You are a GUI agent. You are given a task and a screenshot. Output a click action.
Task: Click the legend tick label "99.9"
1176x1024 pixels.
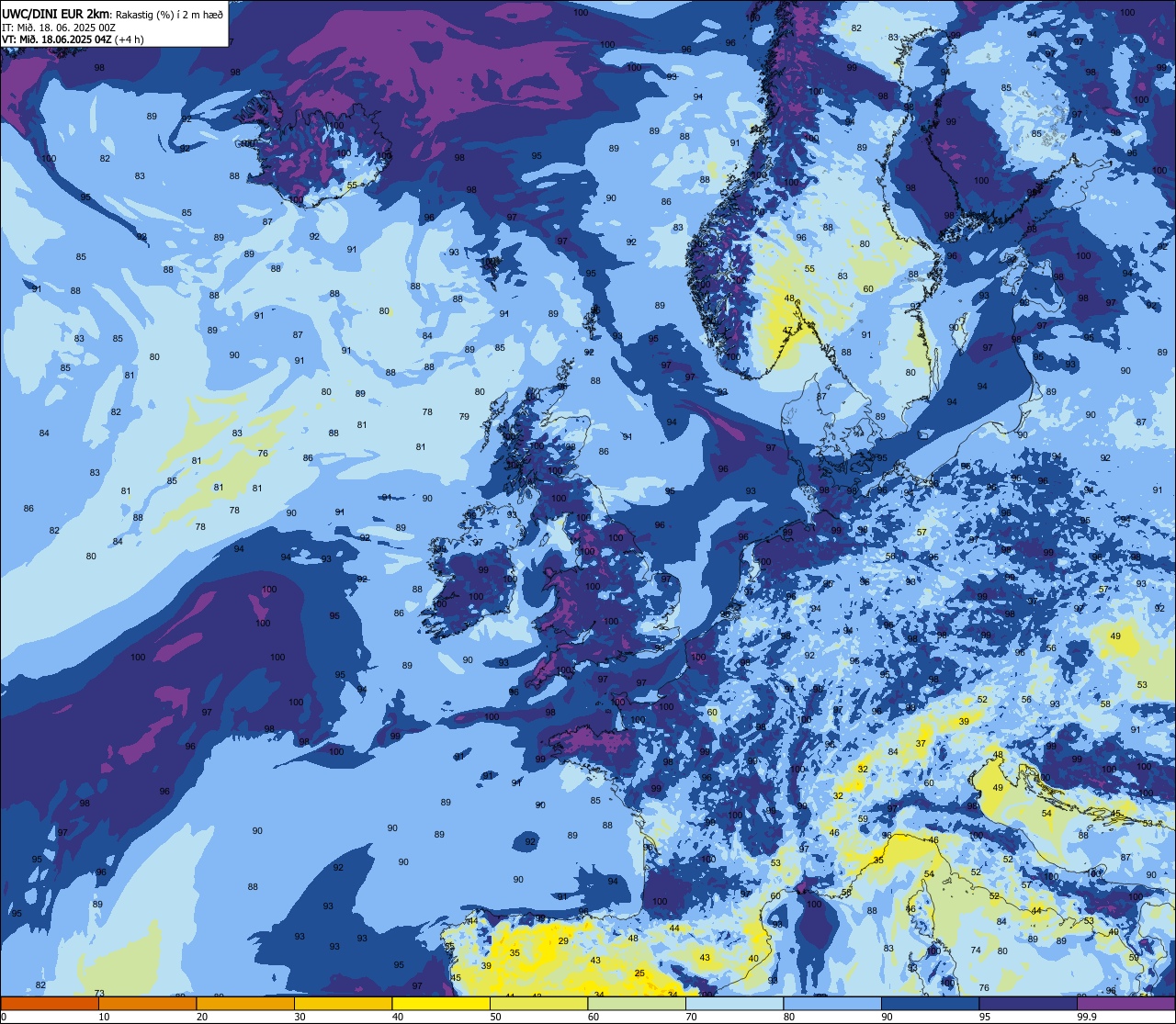tap(1088, 1017)
